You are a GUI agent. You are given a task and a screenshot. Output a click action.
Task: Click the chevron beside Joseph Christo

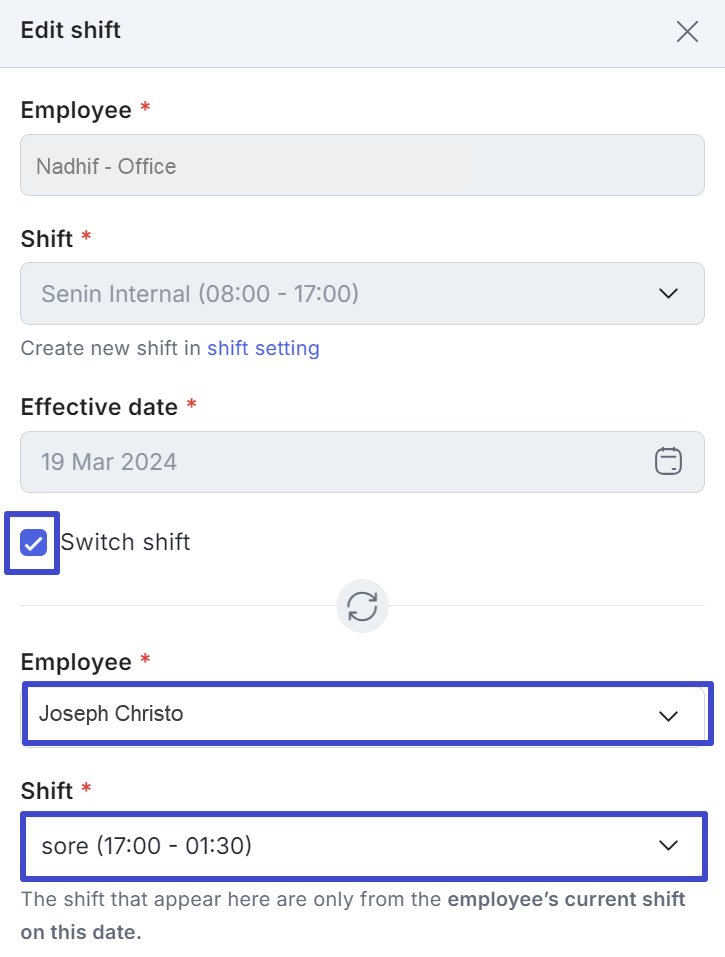pyautogui.click(x=668, y=713)
